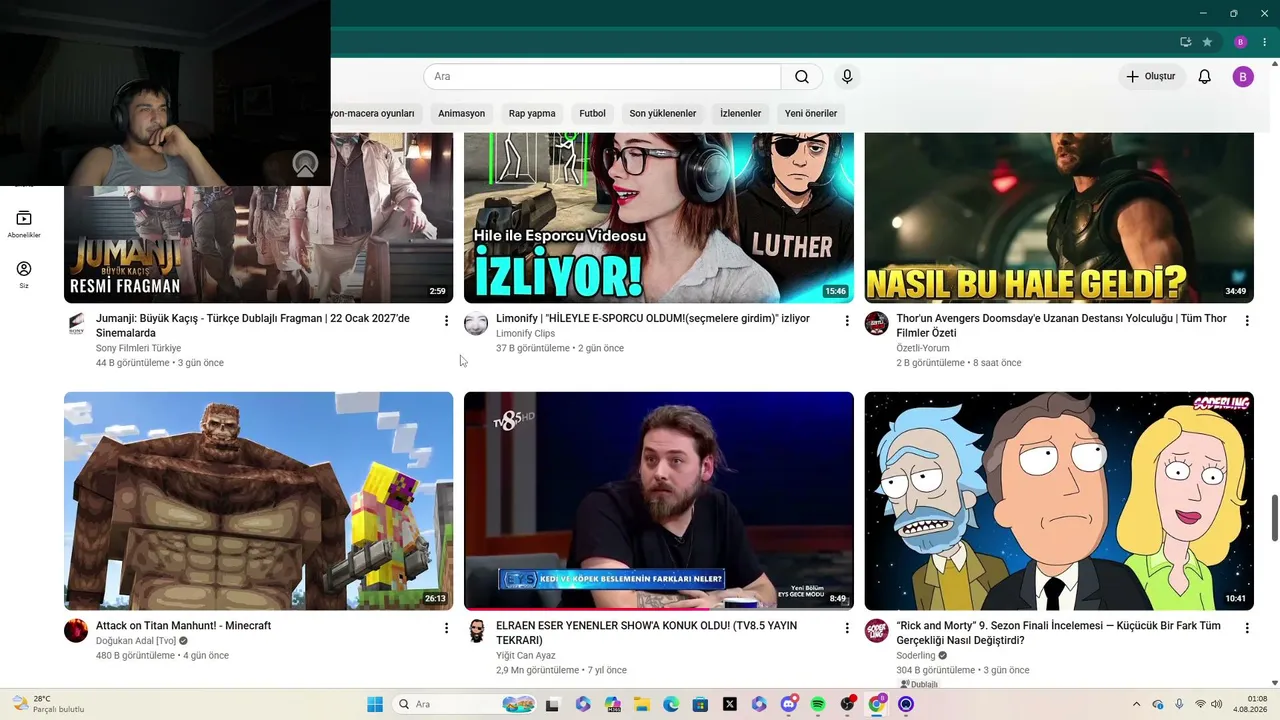Play the Minecraft Attack on Titan thumbnail
The width and height of the screenshot is (1280, 720).
pos(258,501)
